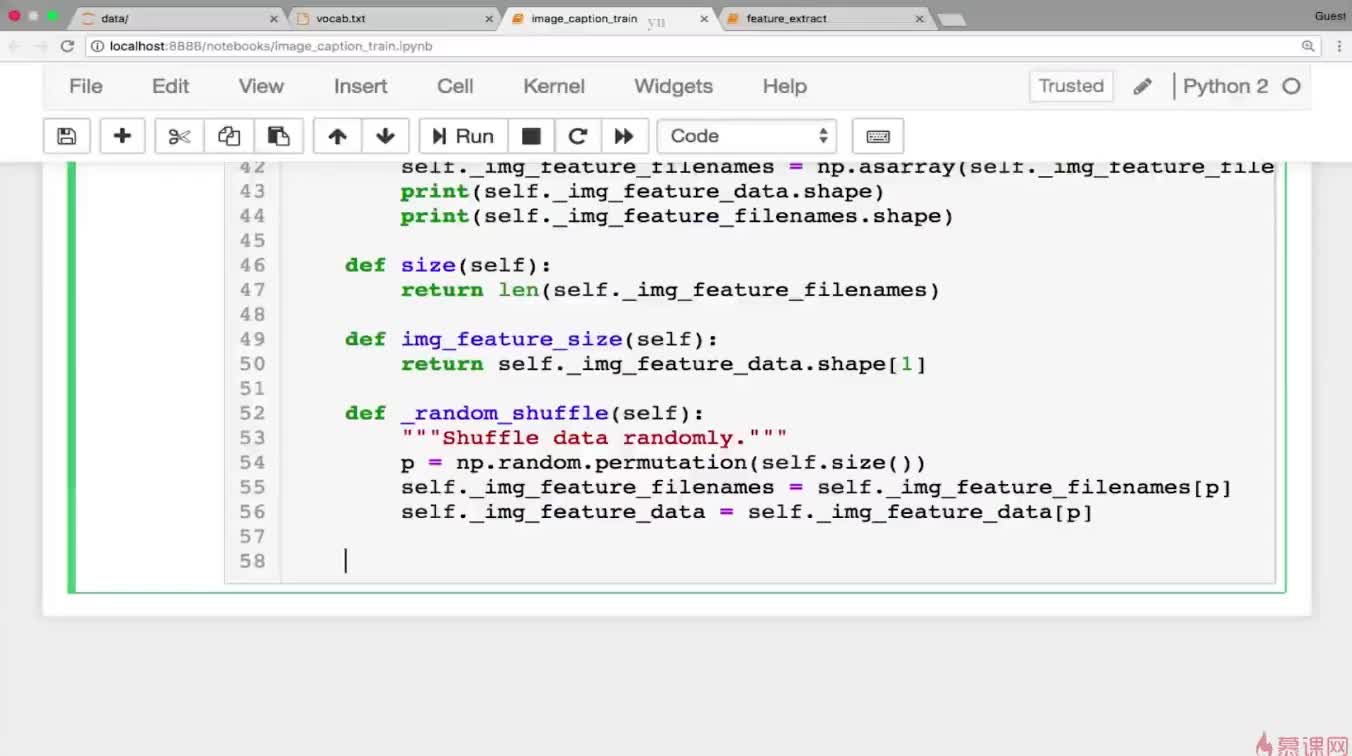Click the Python 2 kernel idle circle indicator
1352x756 pixels.
[x=1291, y=86]
